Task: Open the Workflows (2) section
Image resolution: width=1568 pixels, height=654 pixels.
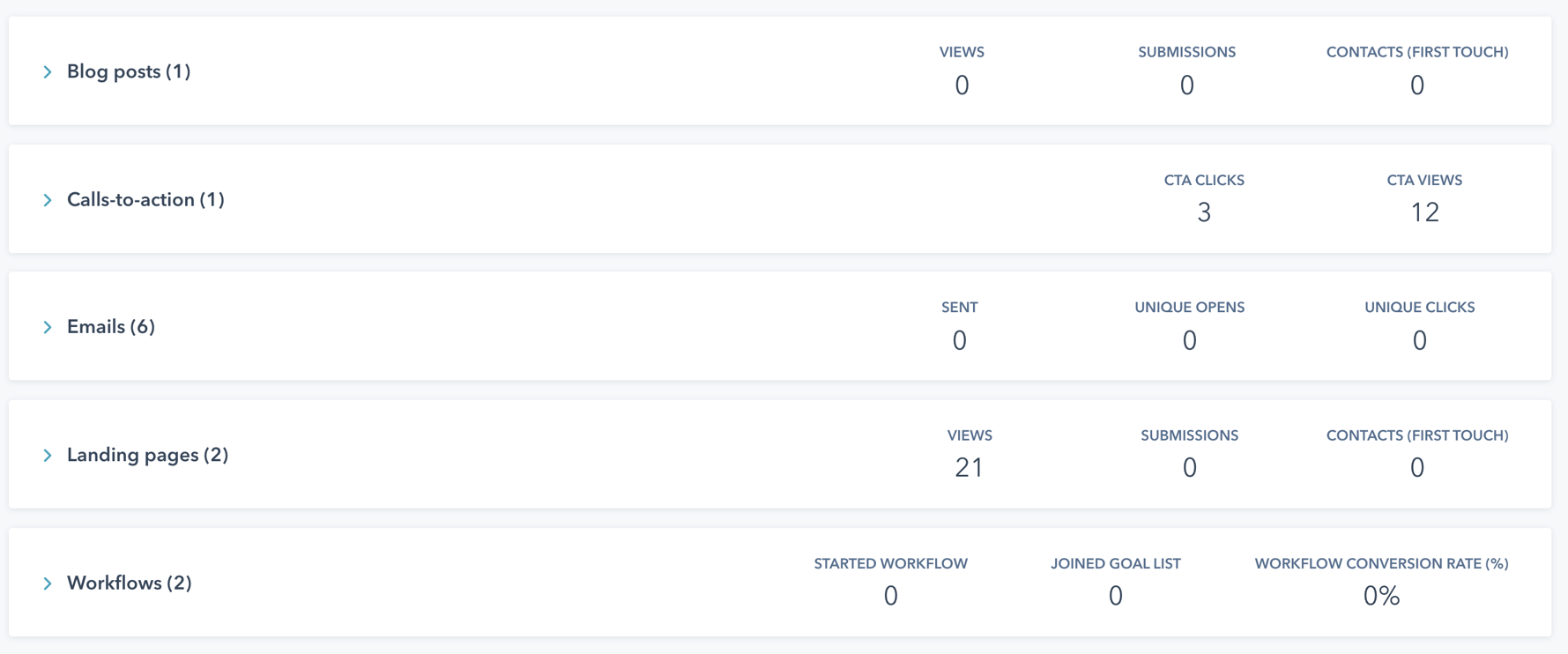Action: pyautogui.click(x=130, y=583)
